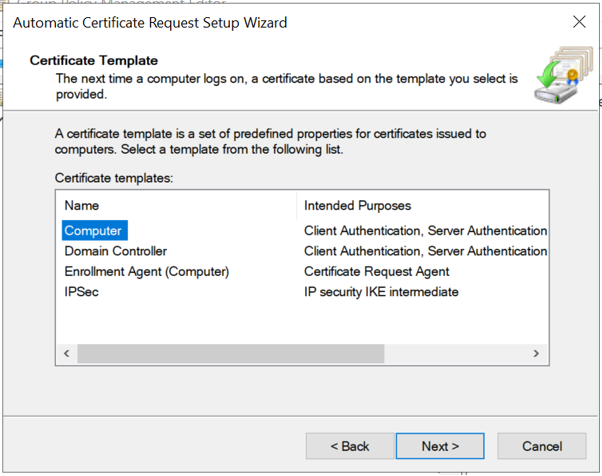Choose Enrollment Agent (Computer) template
Viewport: 602px width, 476px height.
pyautogui.click(x=146, y=272)
